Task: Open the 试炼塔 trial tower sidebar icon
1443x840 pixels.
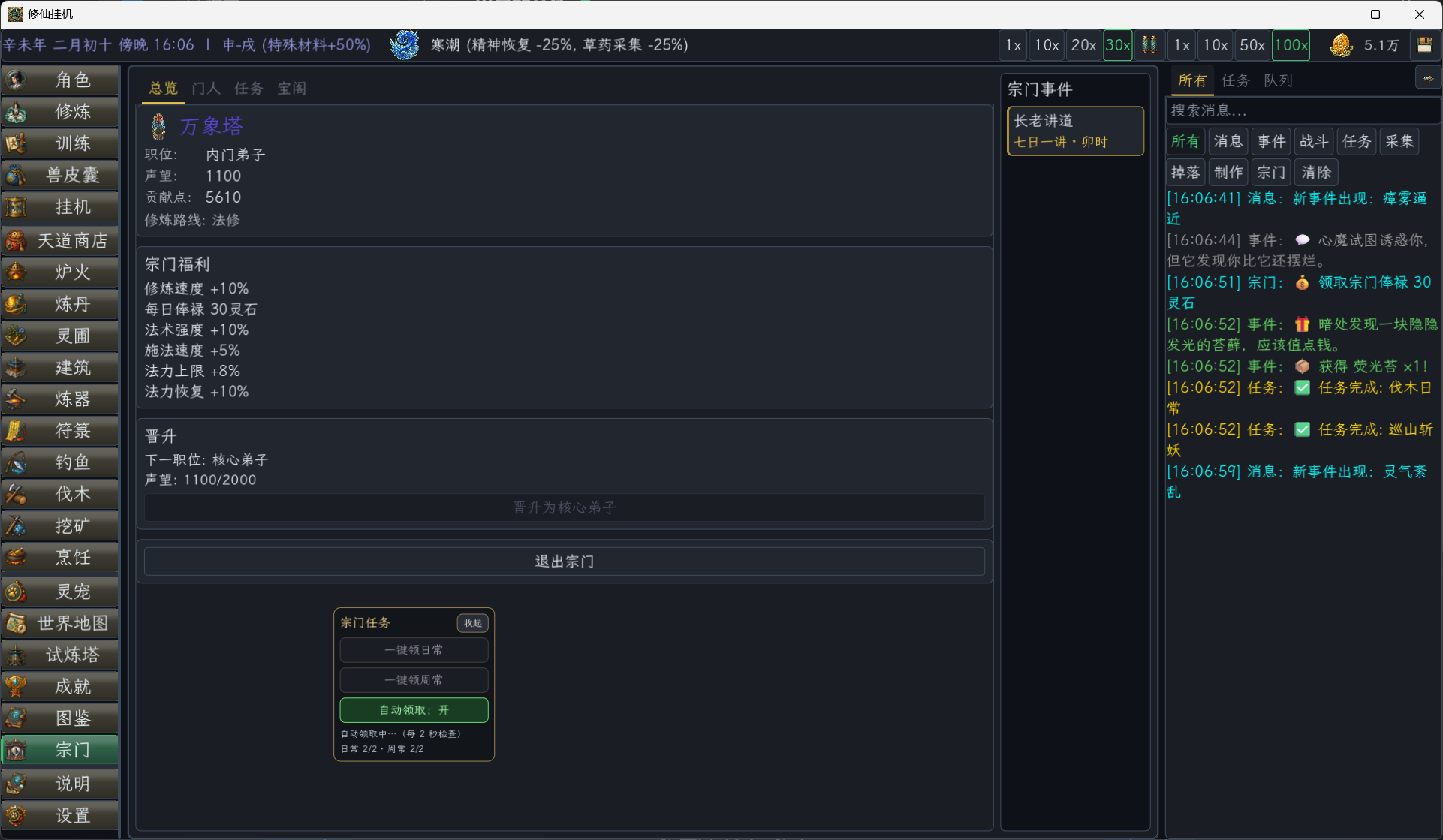Action: (17, 655)
